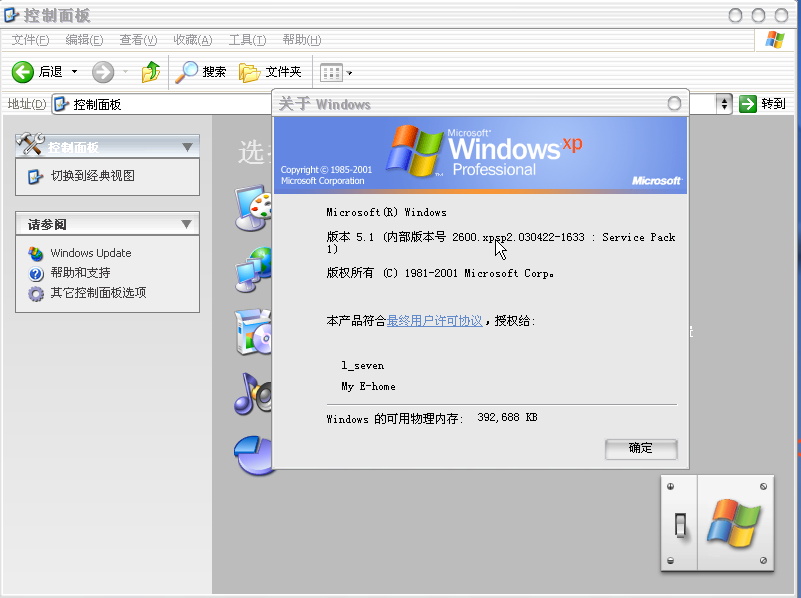Collapse the 控制面板 side panel
Viewport: 801px width, 598px height.
(x=187, y=148)
